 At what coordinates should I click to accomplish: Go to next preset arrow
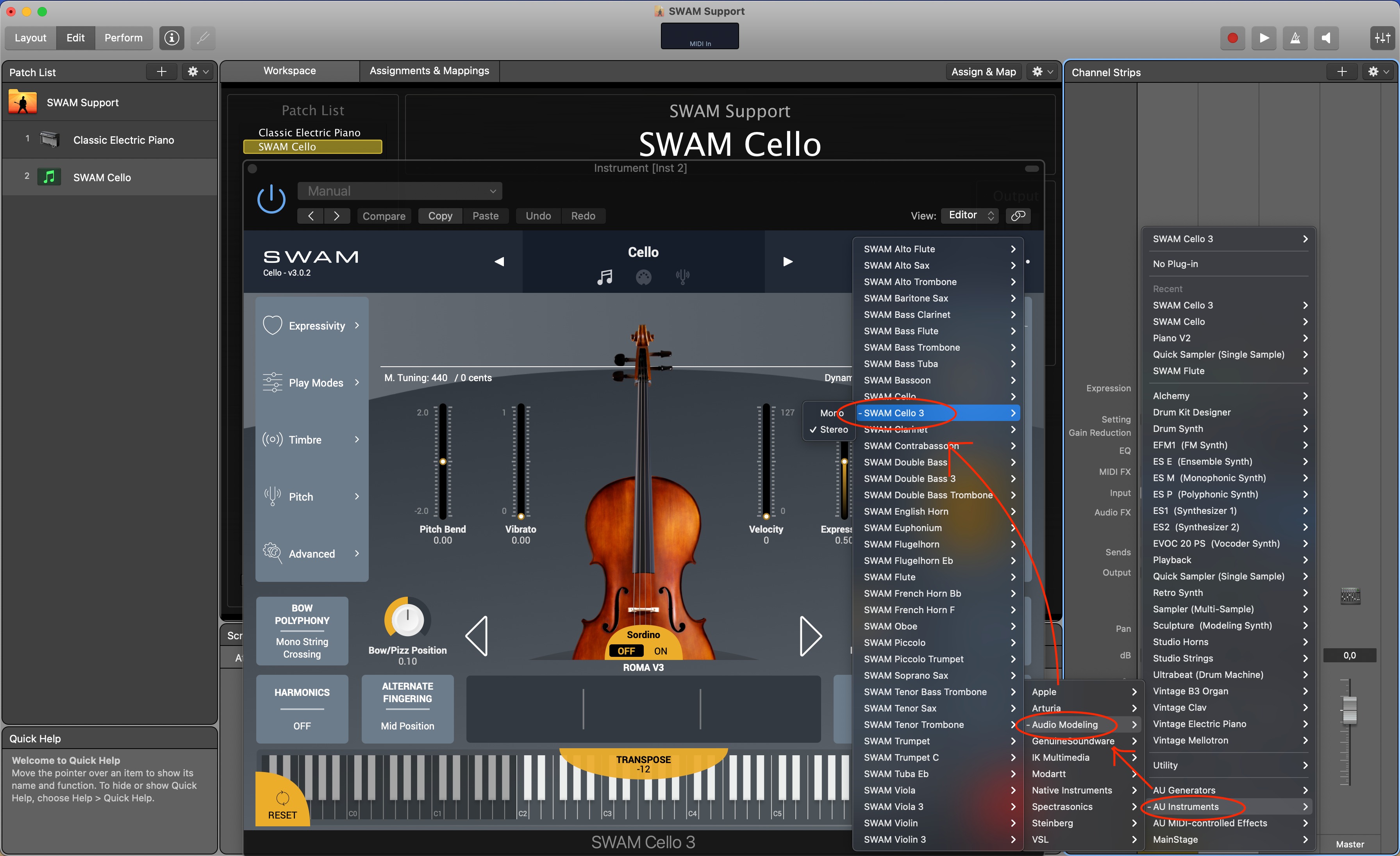click(337, 216)
